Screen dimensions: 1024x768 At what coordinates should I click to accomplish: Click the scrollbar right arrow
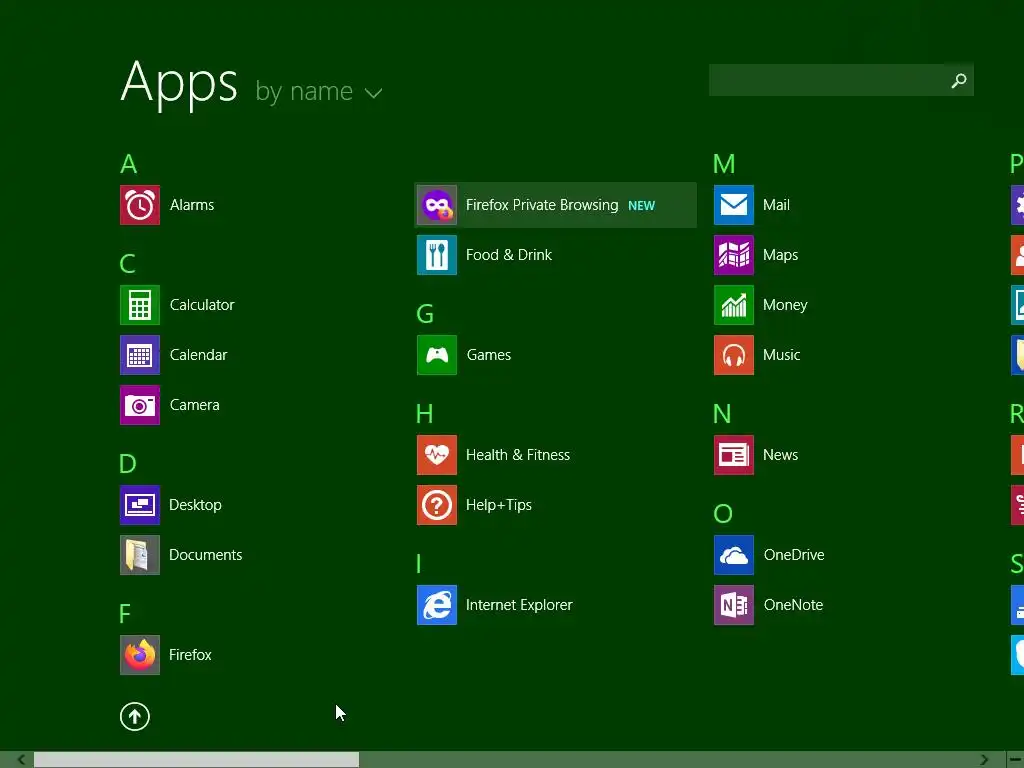984,760
